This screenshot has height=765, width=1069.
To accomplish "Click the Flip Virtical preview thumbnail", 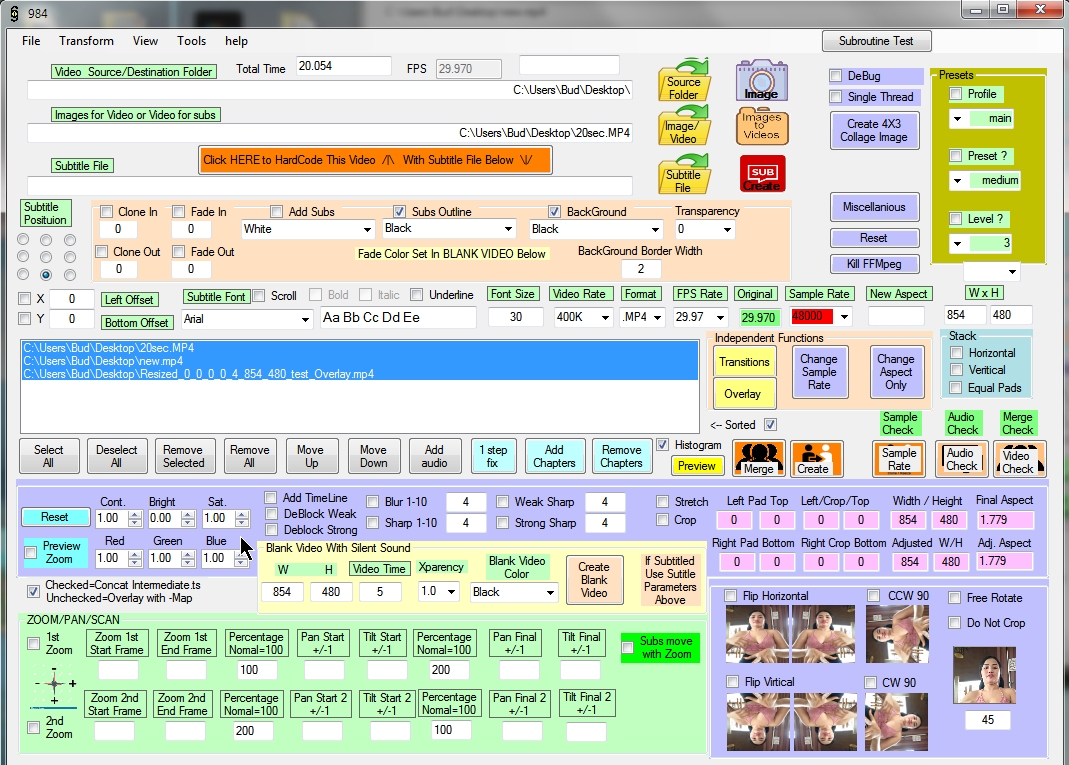I will point(791,721).
